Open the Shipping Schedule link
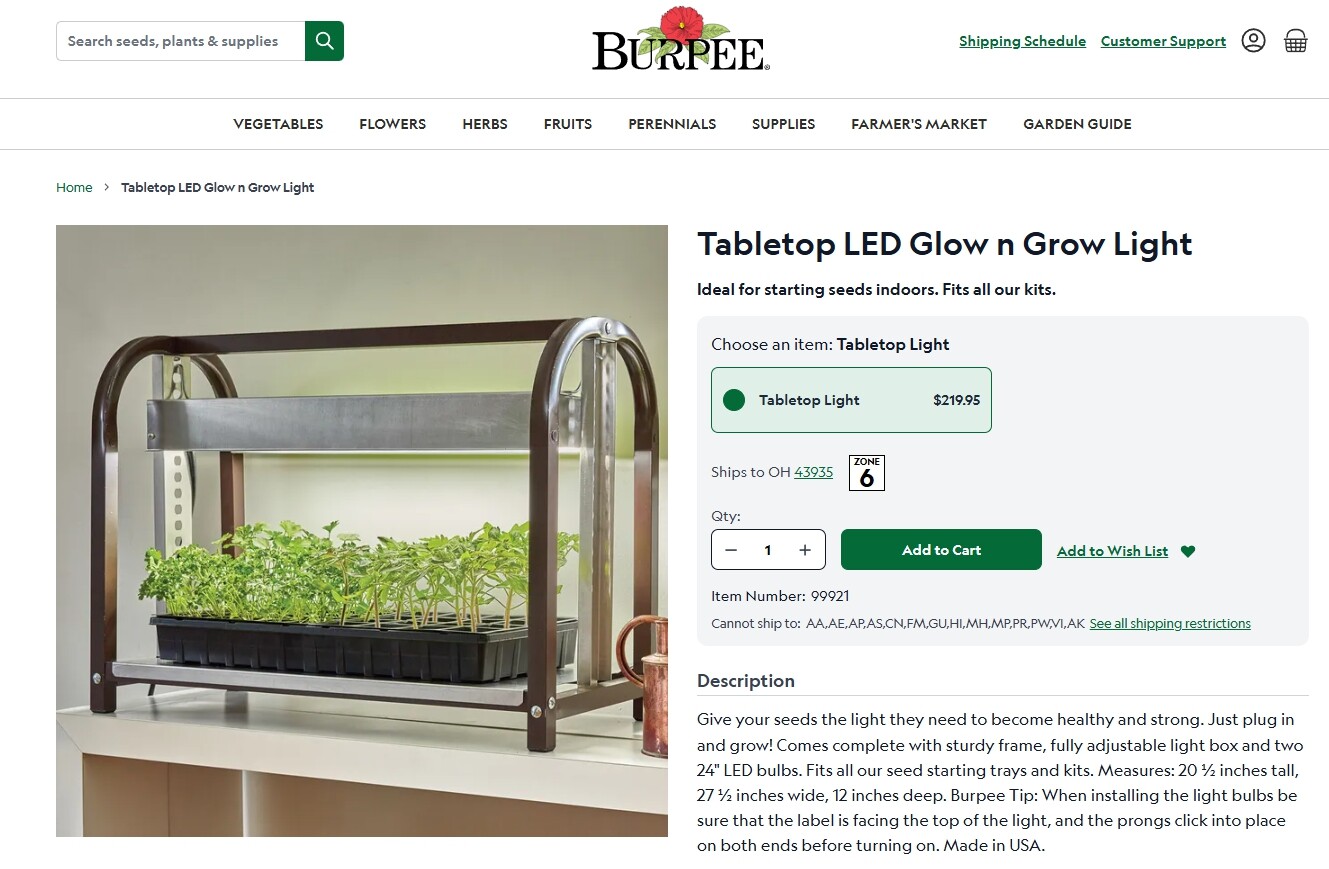Image resolution: width=1329 pixels, height=869 pixels. click(1022, 41)
